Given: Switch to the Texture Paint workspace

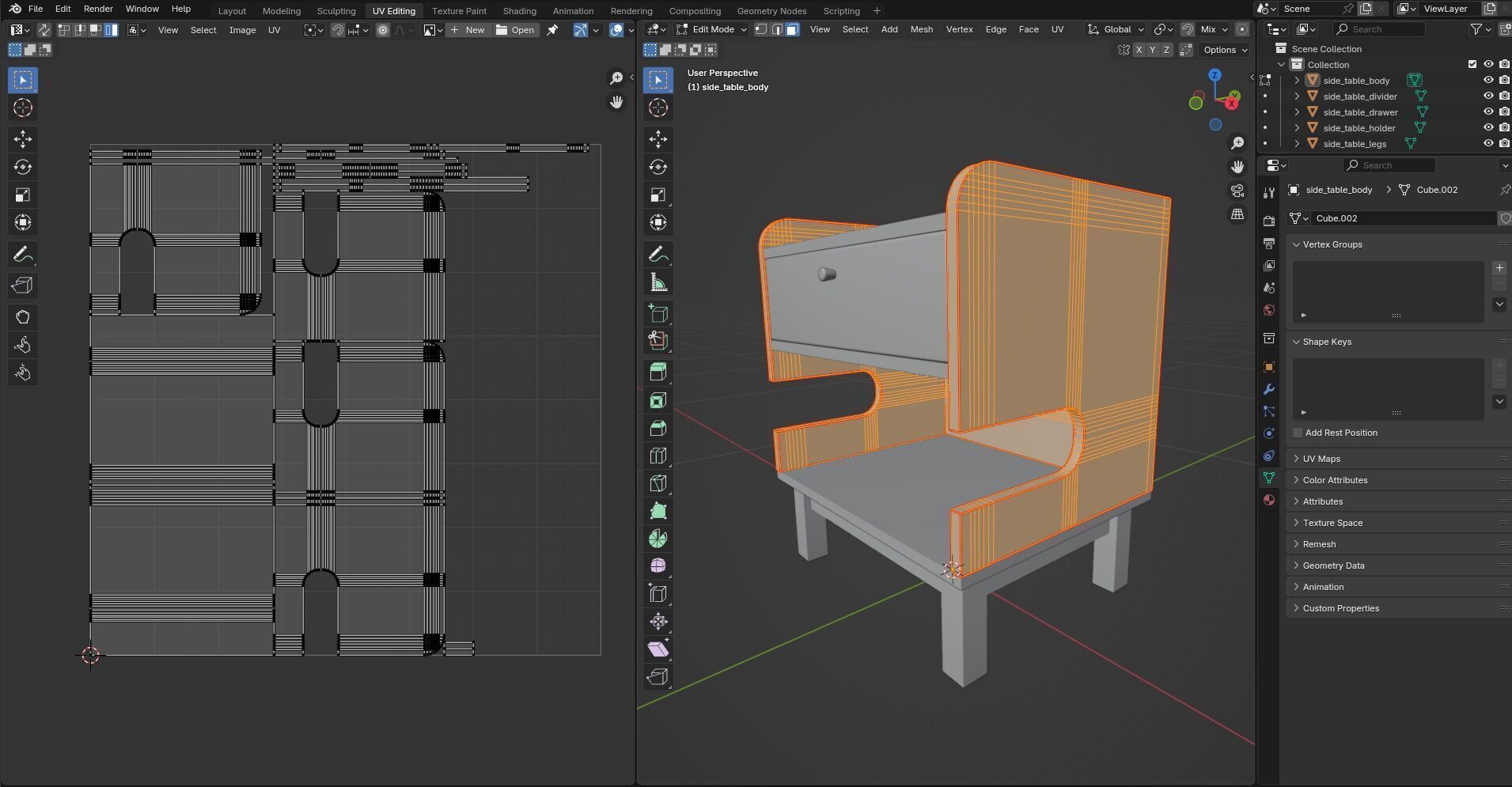Looking at the screenshot, I should [459, 11].
